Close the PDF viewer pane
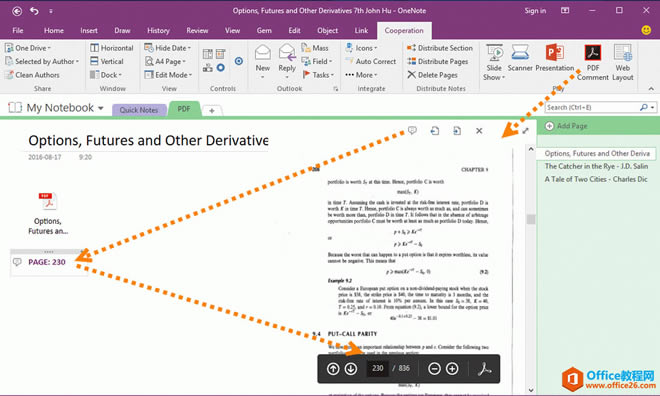This screenshot has width=660, height=396. [479, 131]
